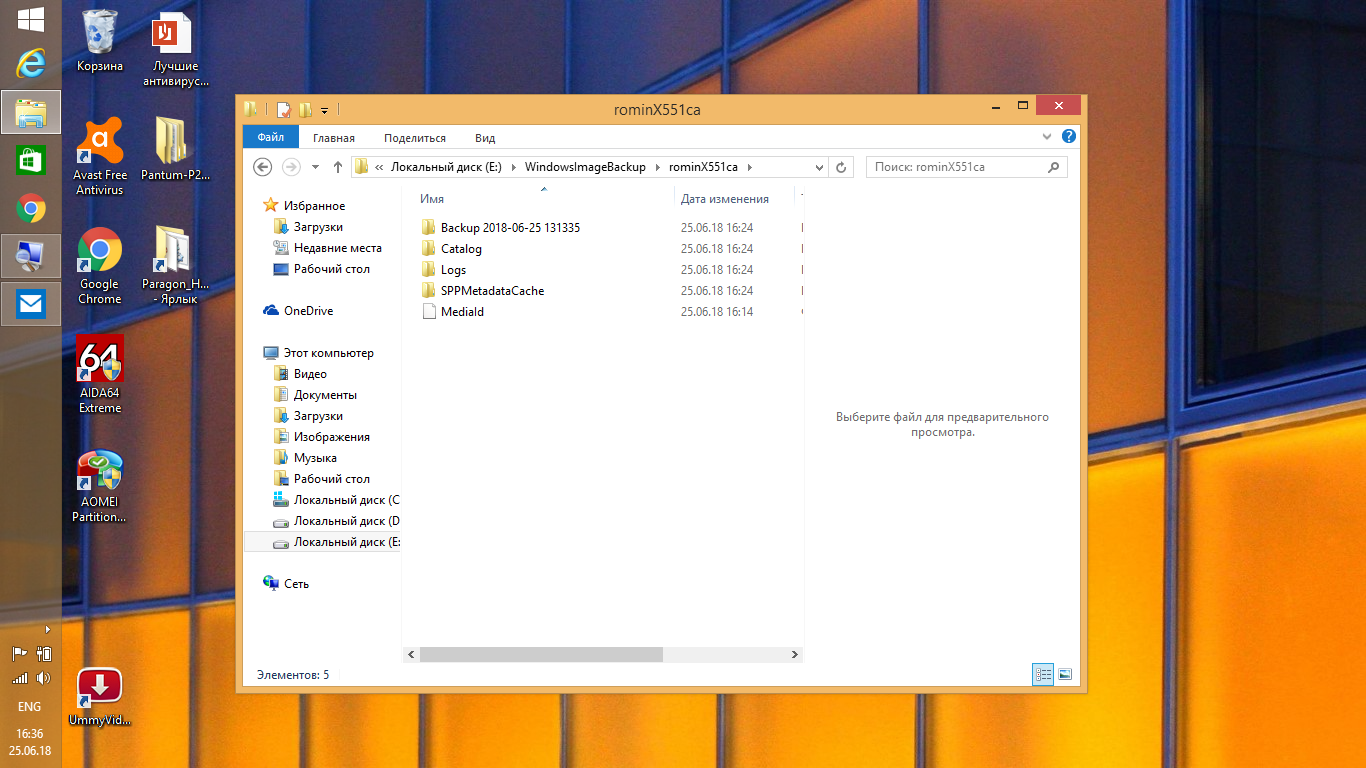Open AIDA64 Extreme desktop shortcut
The image size is (1366, 768).
[100, 374]
